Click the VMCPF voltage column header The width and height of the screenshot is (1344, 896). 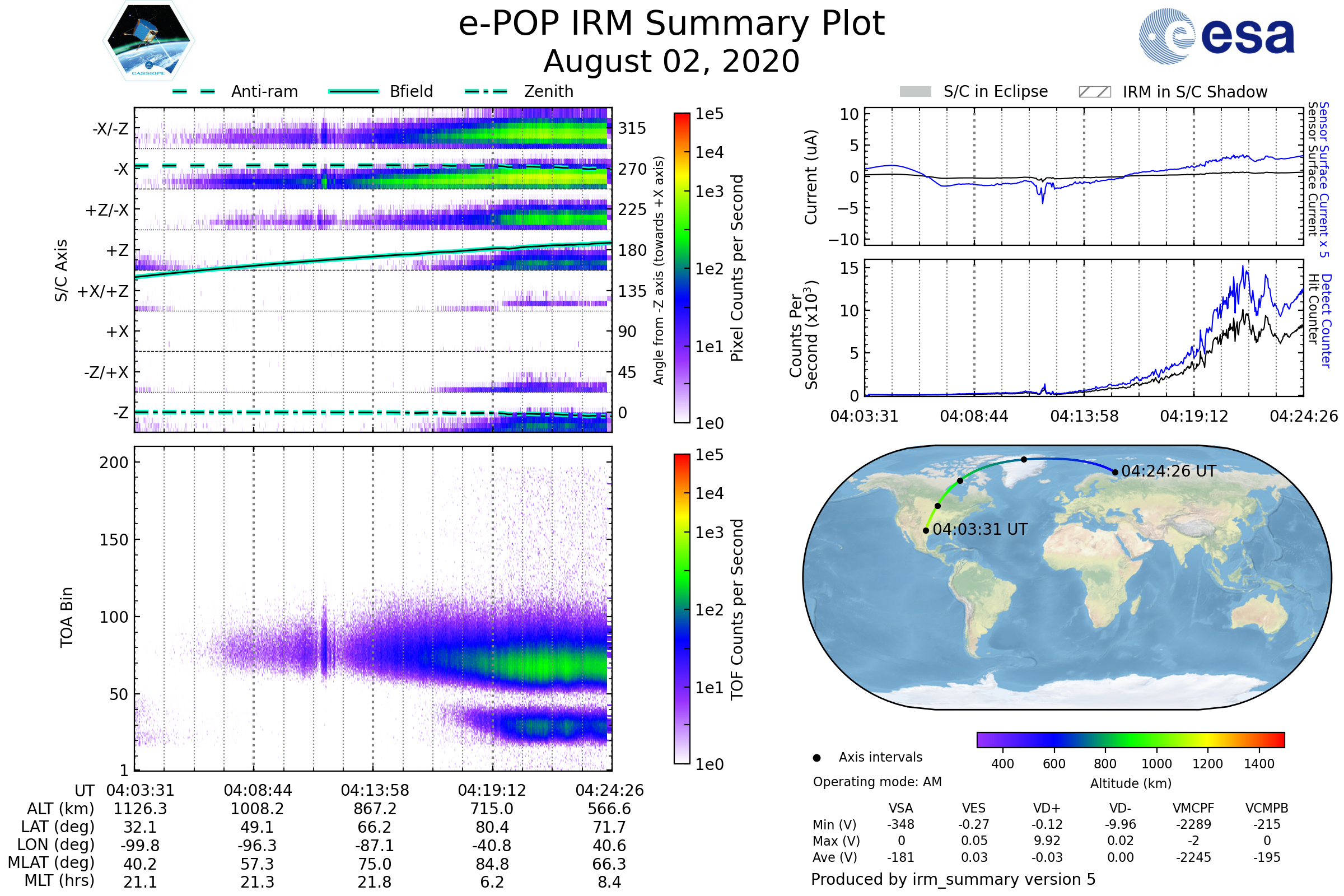click(x=1193, y=808)
